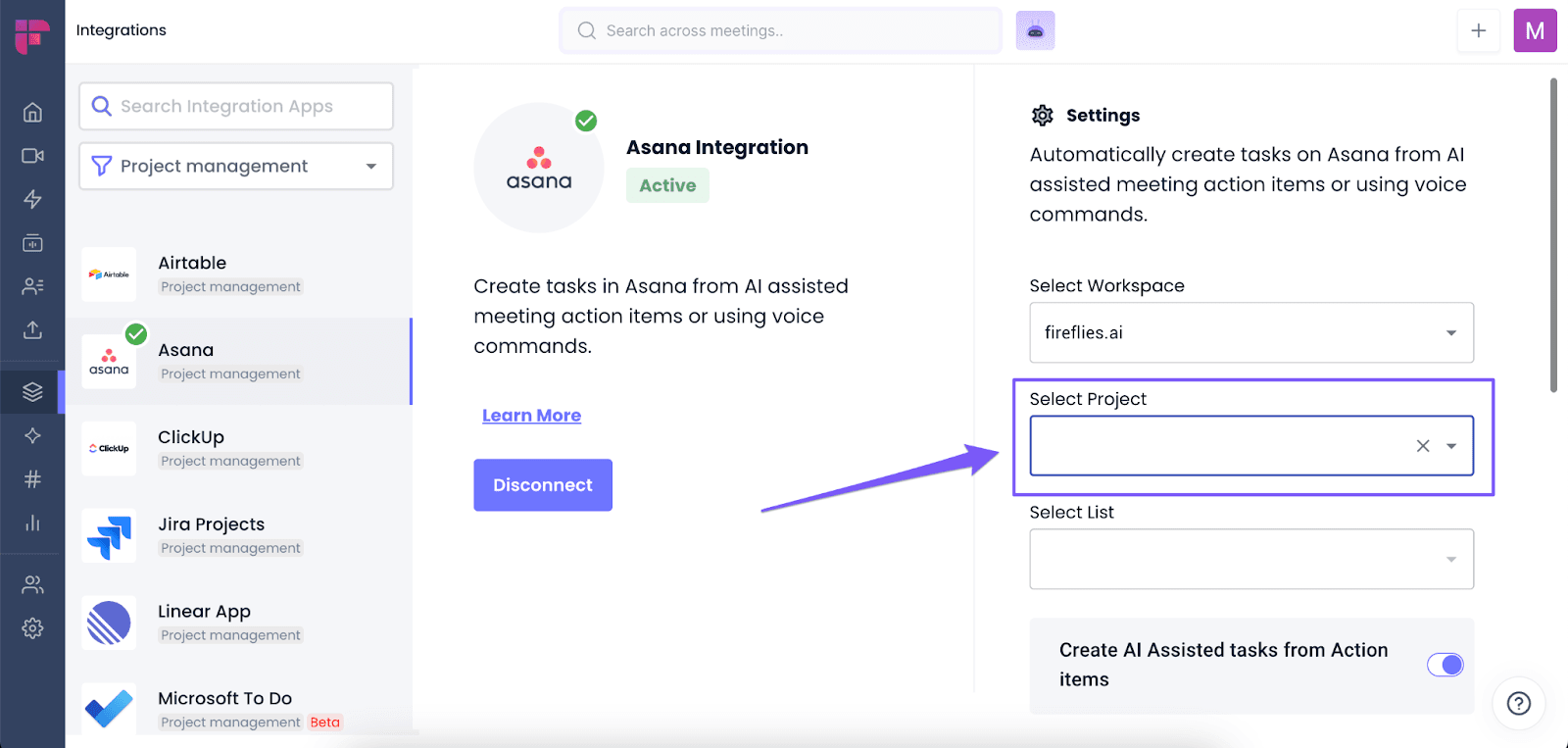The height and width of the screenshot is (748, 1568).
Task: Click the Search Integration Apps field
Action: pyautogui.click(x=236, y=106)
